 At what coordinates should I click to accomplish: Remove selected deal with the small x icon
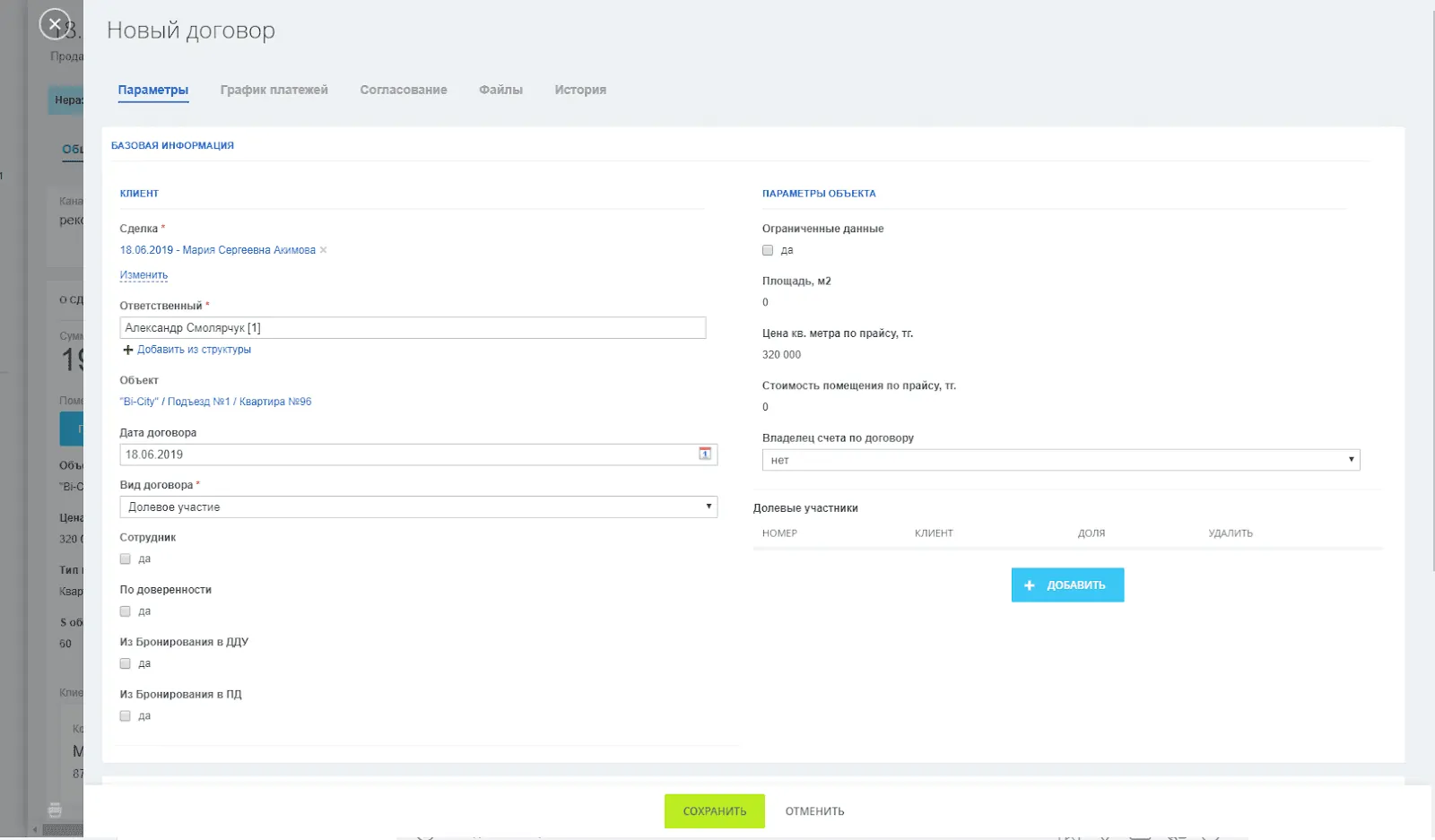point(324,250)
